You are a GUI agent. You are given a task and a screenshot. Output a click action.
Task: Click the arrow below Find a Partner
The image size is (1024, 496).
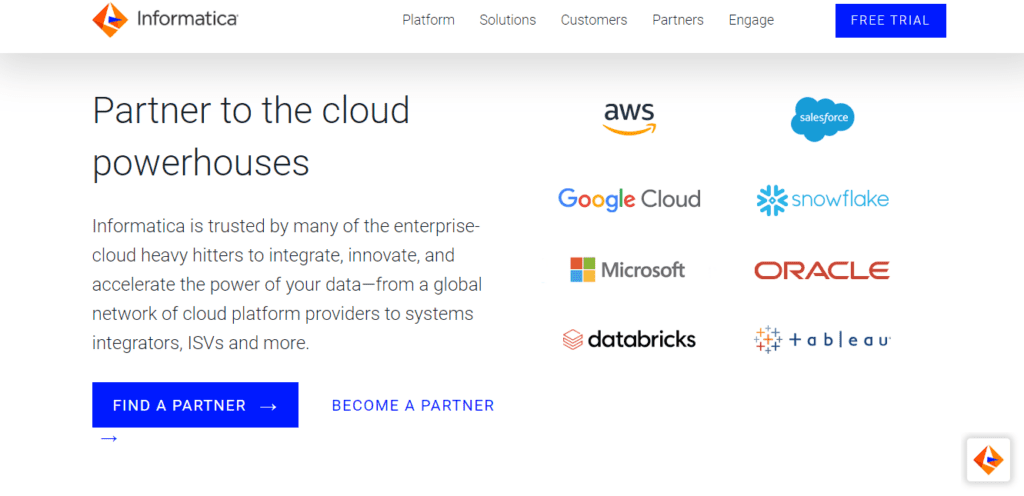pos(109,439)
